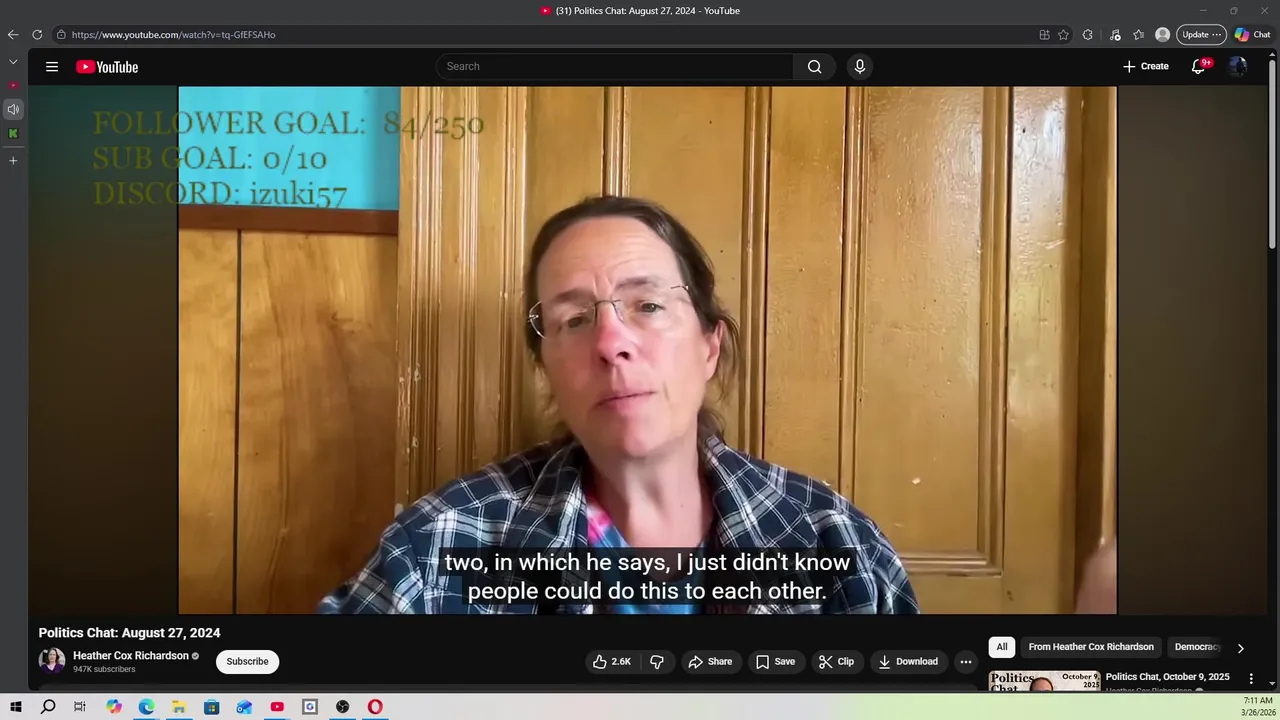Viewport: 1280px width, 720px height.
Task: Create a clip with Clip button
Action: click(x=836, y=662)
